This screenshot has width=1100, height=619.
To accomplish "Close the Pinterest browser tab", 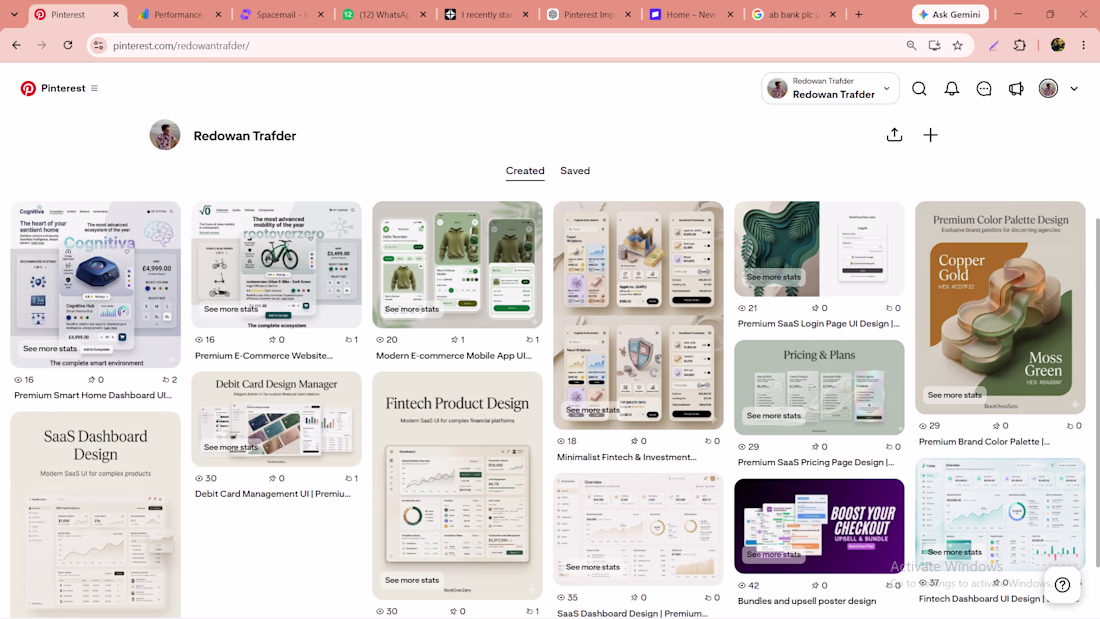I will point(116,14).
